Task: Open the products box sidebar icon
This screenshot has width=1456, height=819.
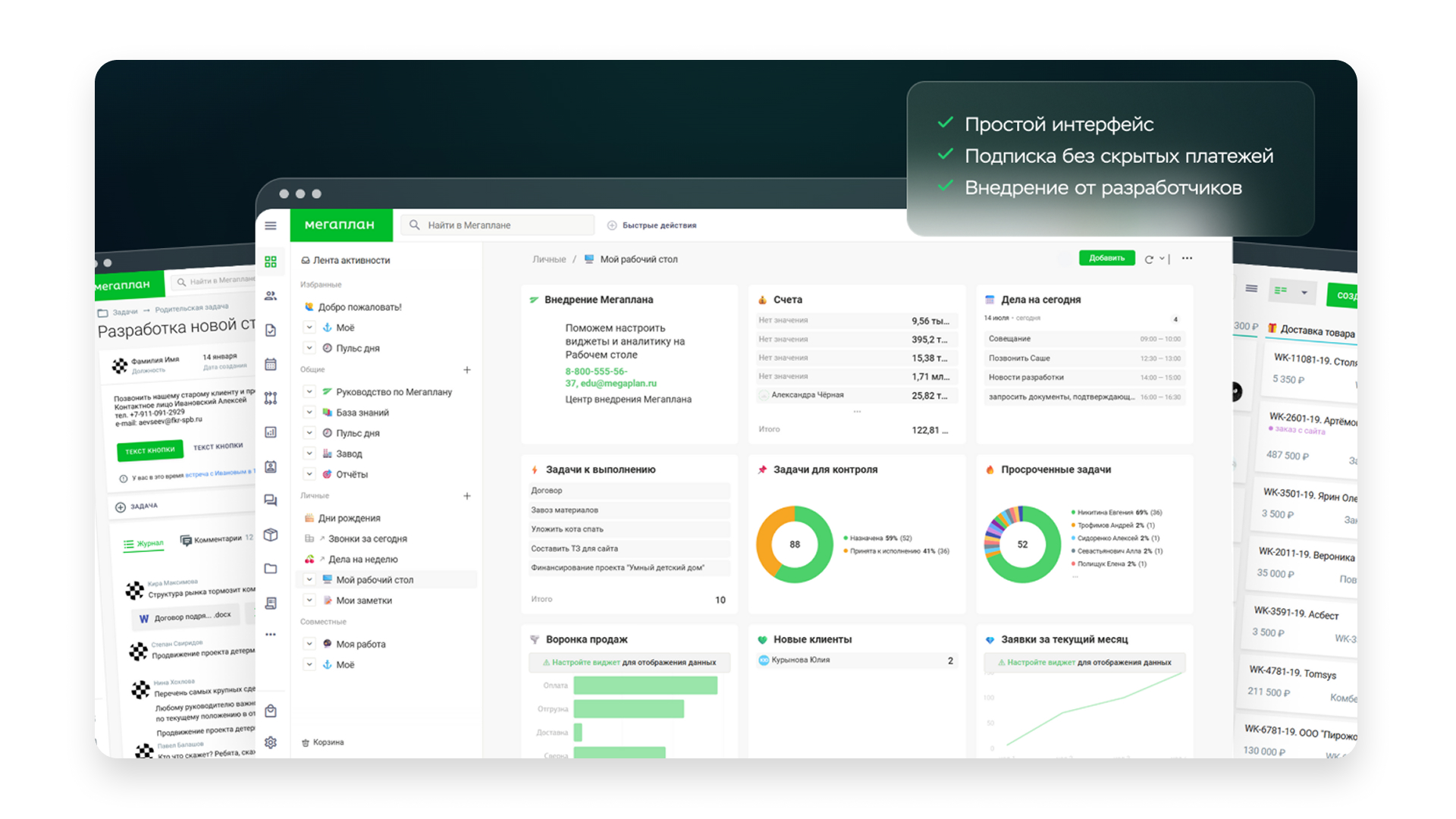Action: tap(271, 535)
